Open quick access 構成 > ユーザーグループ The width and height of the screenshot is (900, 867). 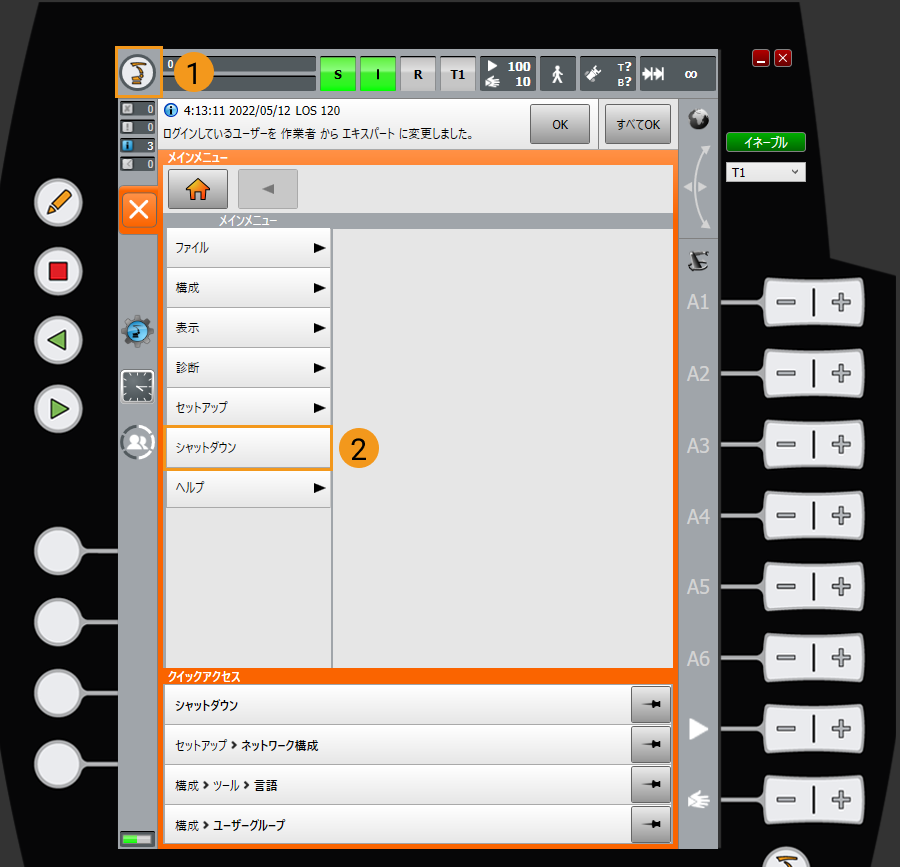398,825
